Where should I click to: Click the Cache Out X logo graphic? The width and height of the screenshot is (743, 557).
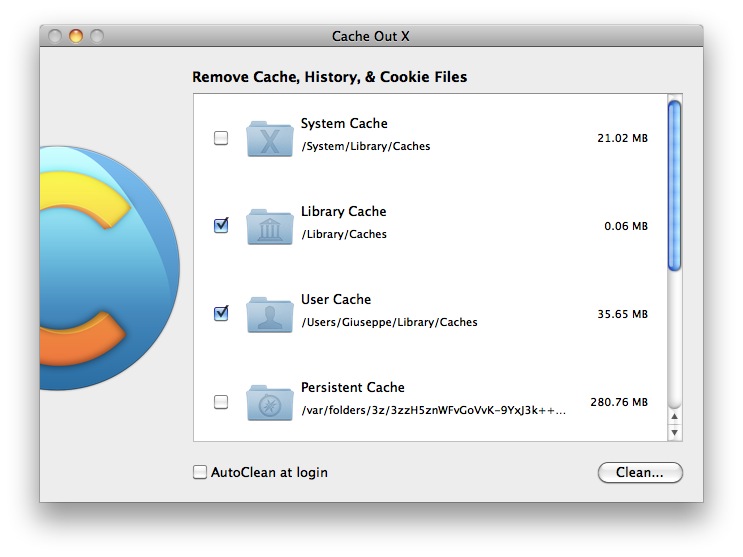[110, 268]
